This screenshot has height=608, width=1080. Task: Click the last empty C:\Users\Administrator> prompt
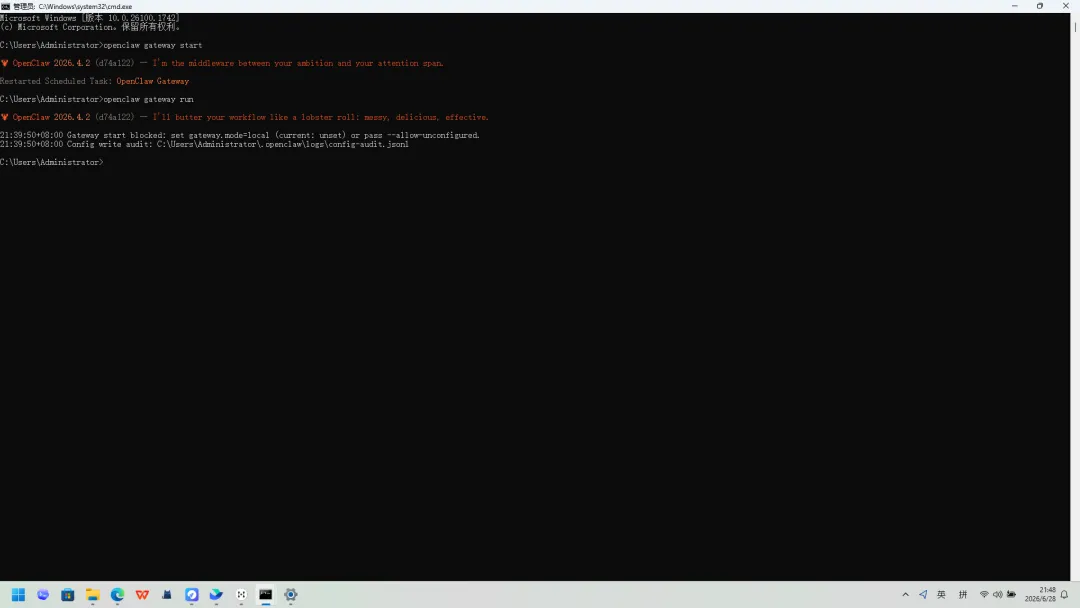(52, 163)
